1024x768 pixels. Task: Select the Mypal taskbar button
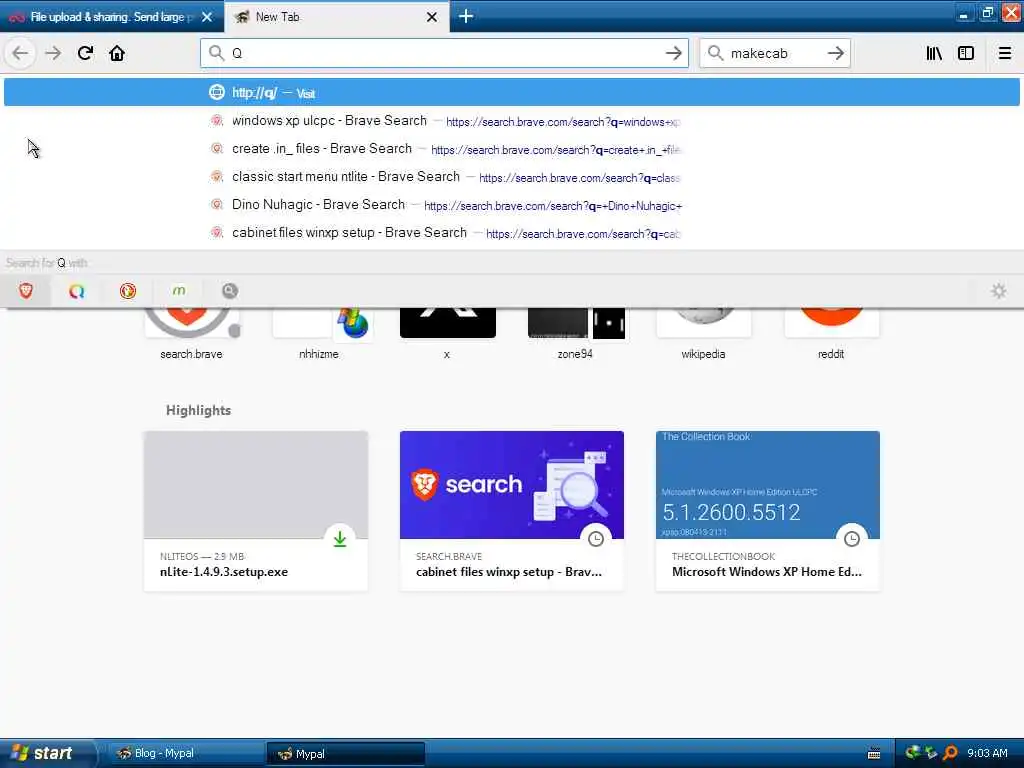345,754
